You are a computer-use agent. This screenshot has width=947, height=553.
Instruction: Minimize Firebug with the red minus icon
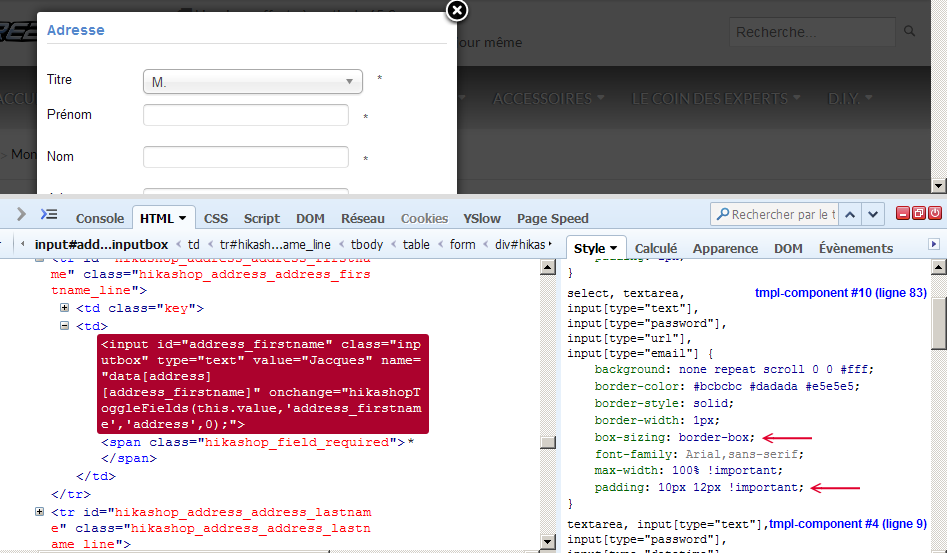[903, 213]
